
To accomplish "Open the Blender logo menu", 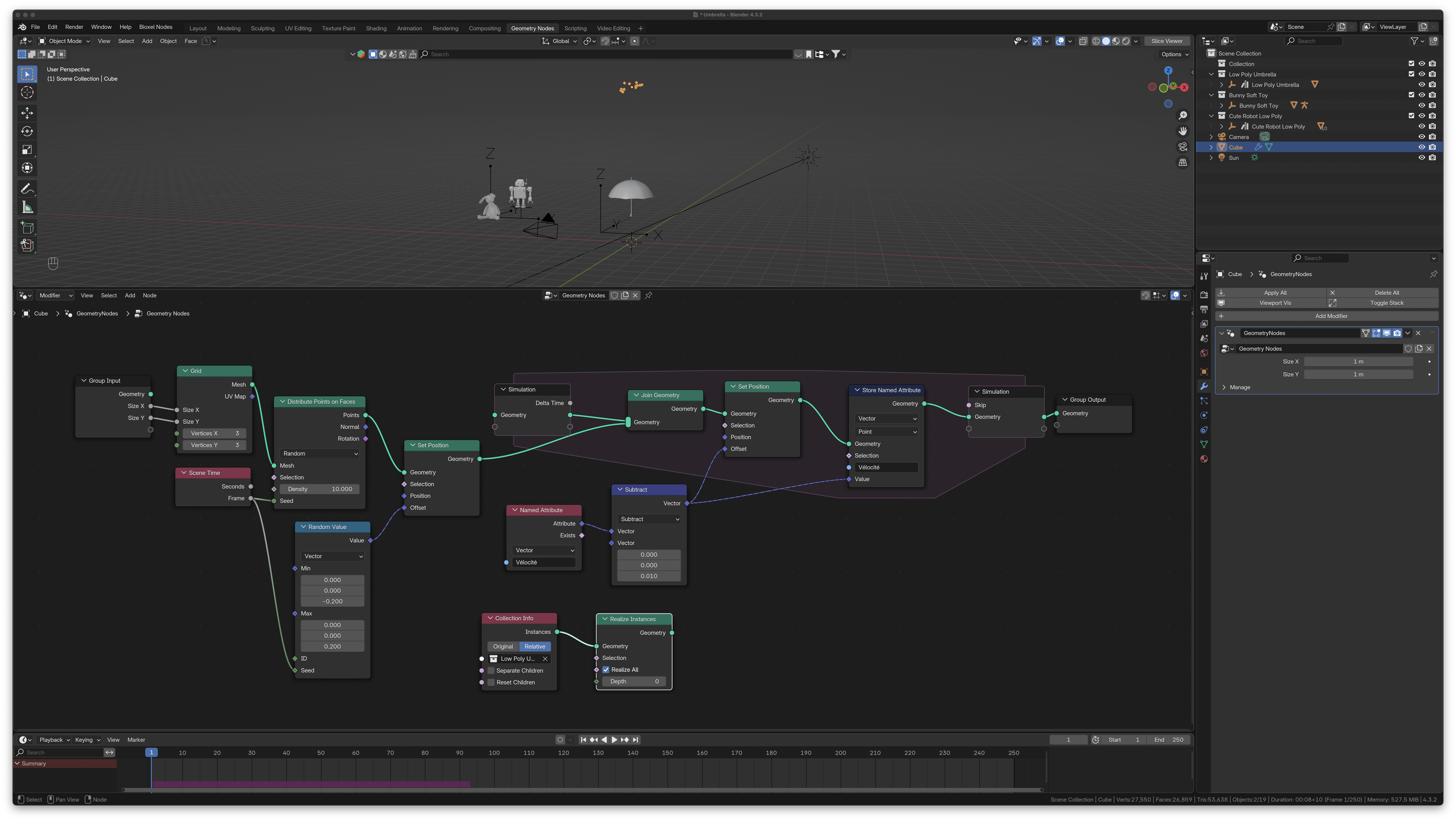I will pos(22,27).
